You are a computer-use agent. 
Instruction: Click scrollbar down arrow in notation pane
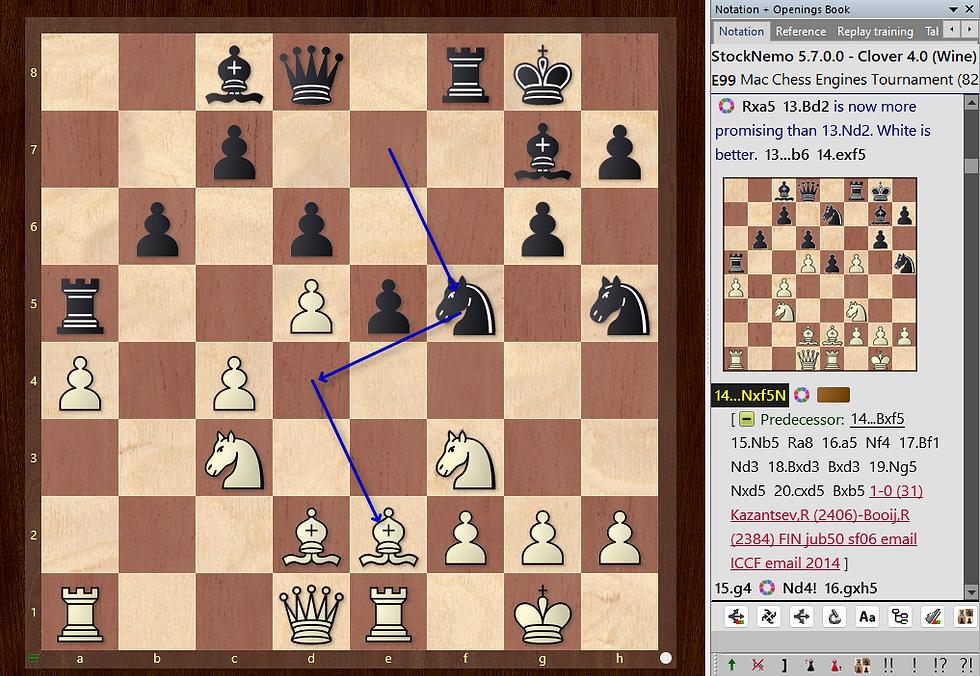(971, 592)
